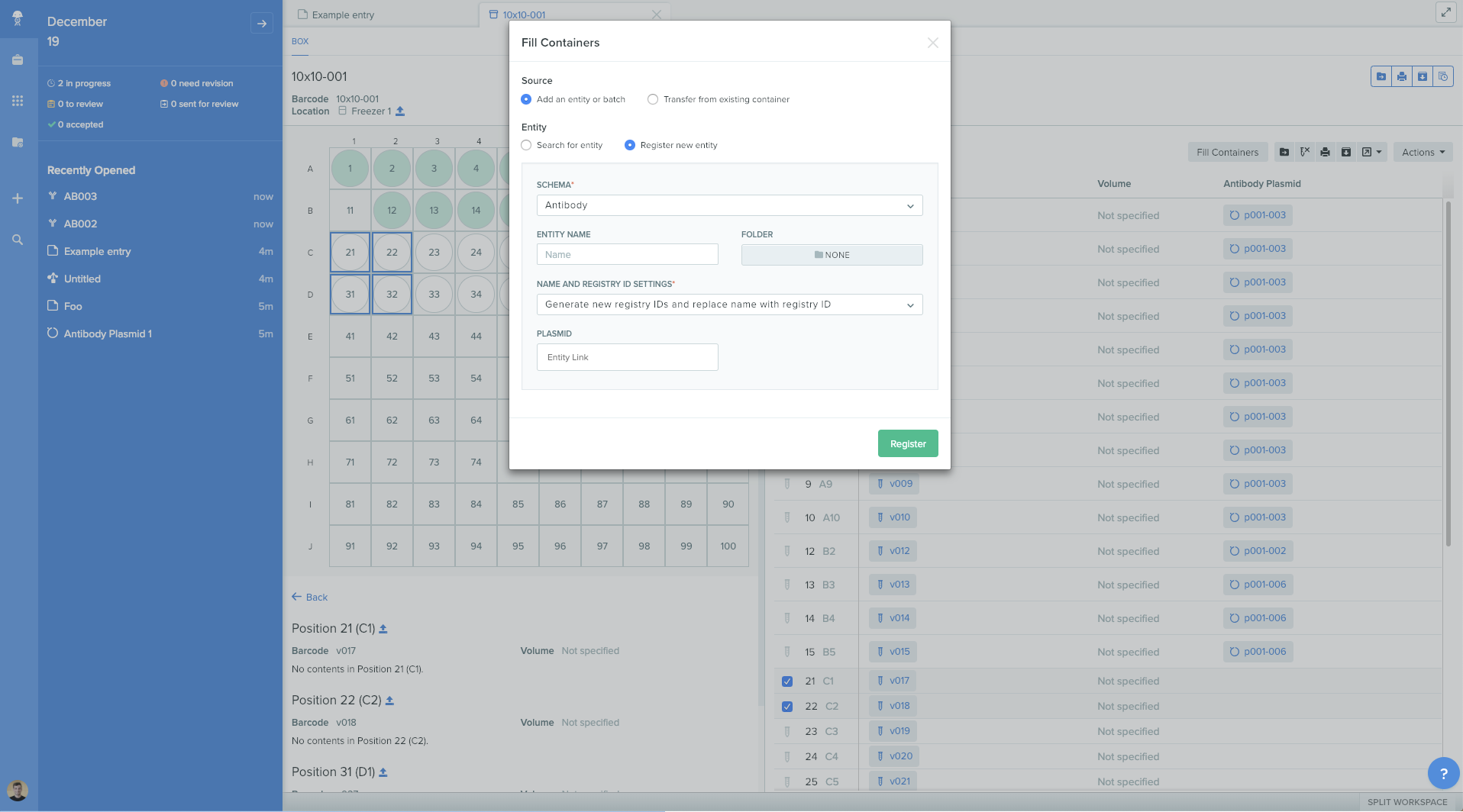The width and height of the screenshot is (1463, 812).
Task: Select Transfer from existing container option
Action: 653,99
